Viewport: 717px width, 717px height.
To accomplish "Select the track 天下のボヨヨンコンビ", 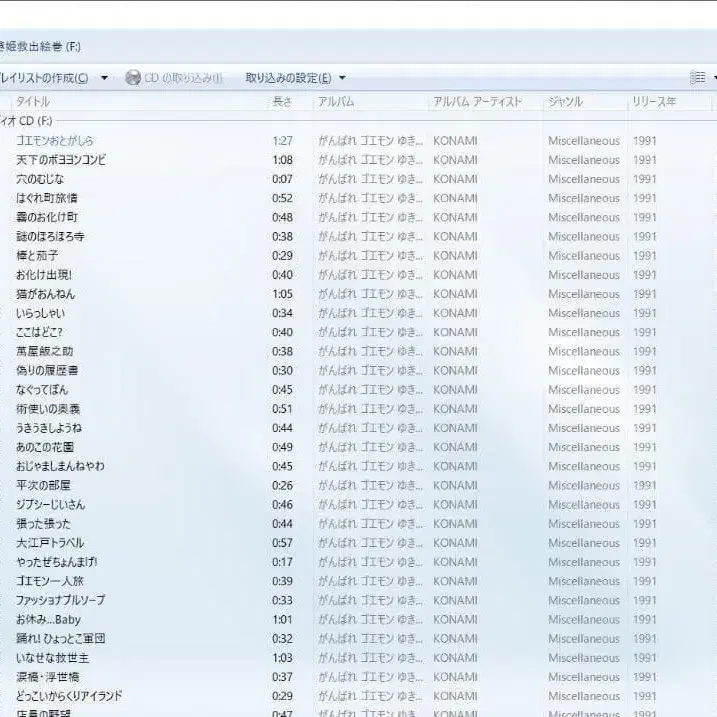I will [61, 160].
